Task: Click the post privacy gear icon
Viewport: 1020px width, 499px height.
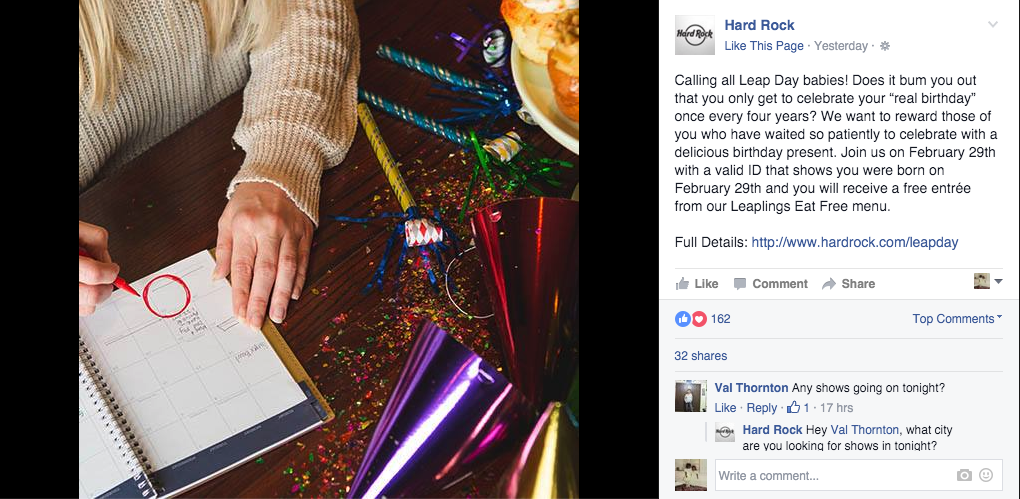Action: coord(884,46)
